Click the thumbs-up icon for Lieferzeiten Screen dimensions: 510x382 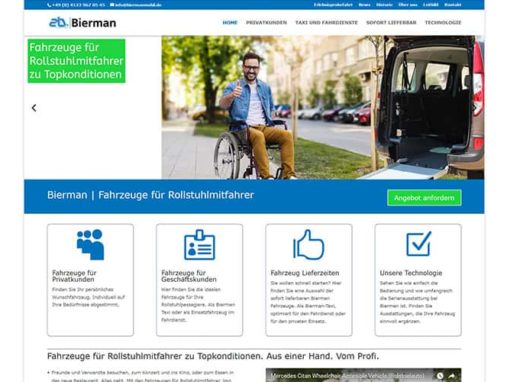pyautogui.click(x=309, y=245)
